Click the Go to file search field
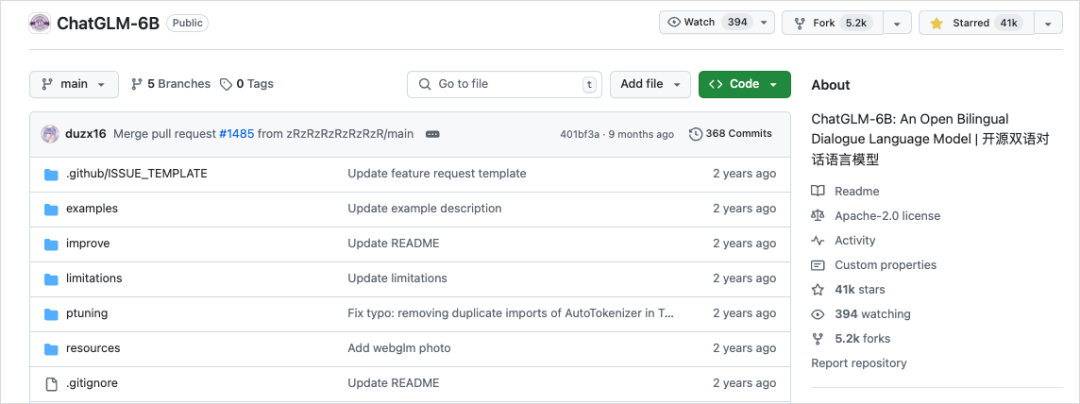This screenshot has height=404, width=1080. pyautogui.click(x=500, y=85)
